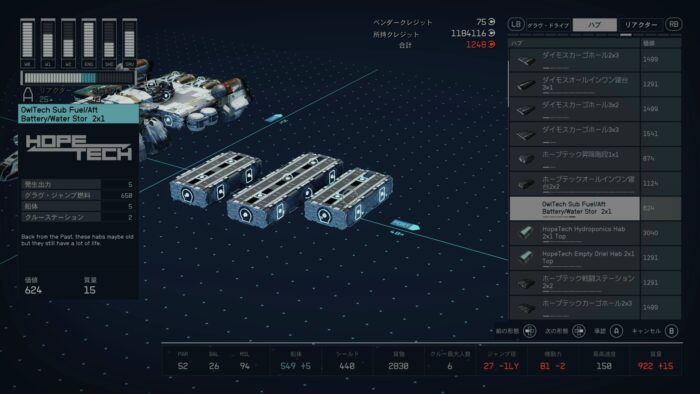Screen dimensions: 700x394
Task: Click the RB bumper icon
Action: (x=673, y=24)
